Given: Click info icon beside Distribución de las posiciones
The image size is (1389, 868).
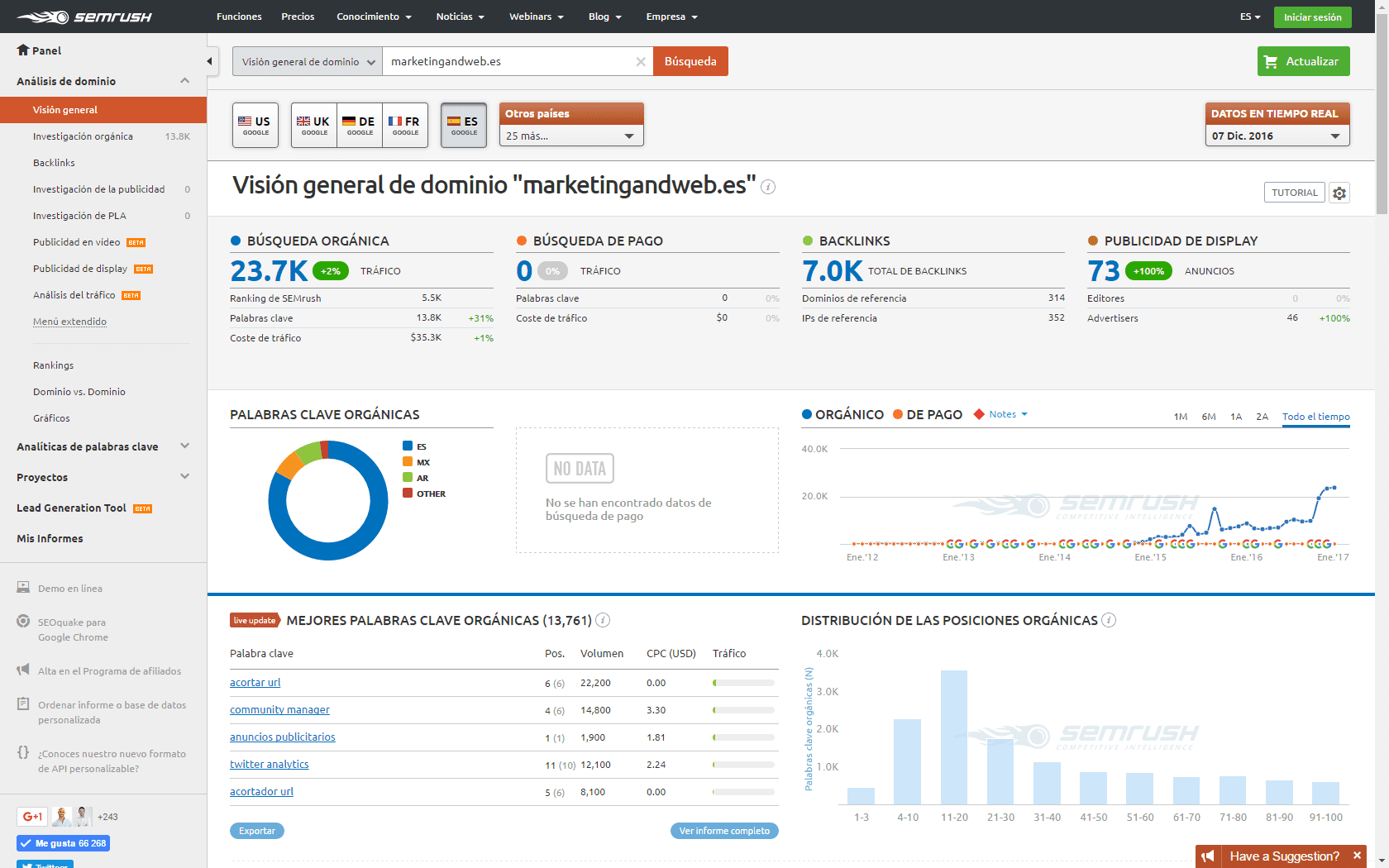Looking at the screenshot, I should [1109, 620].
